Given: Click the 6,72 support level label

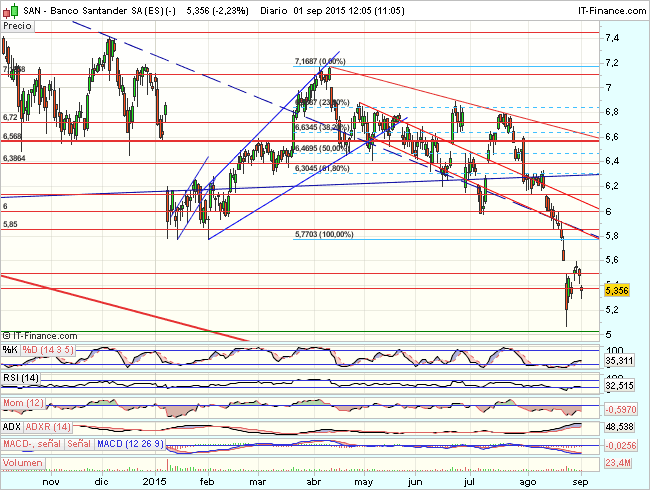Looking at the screenshot, I should 10,117.
